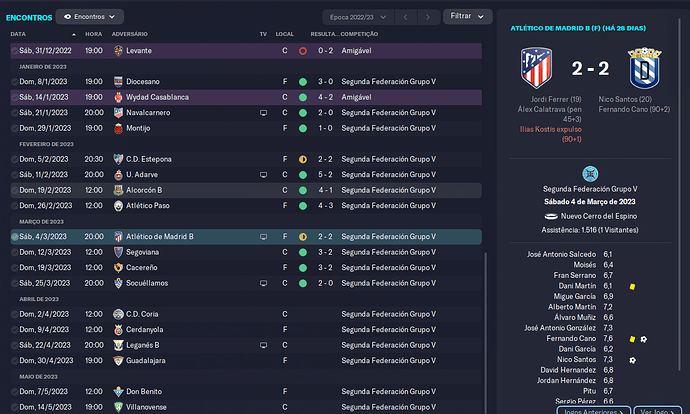
Task: Click Fernando Cano's goal ball icon
Action: 643,339
